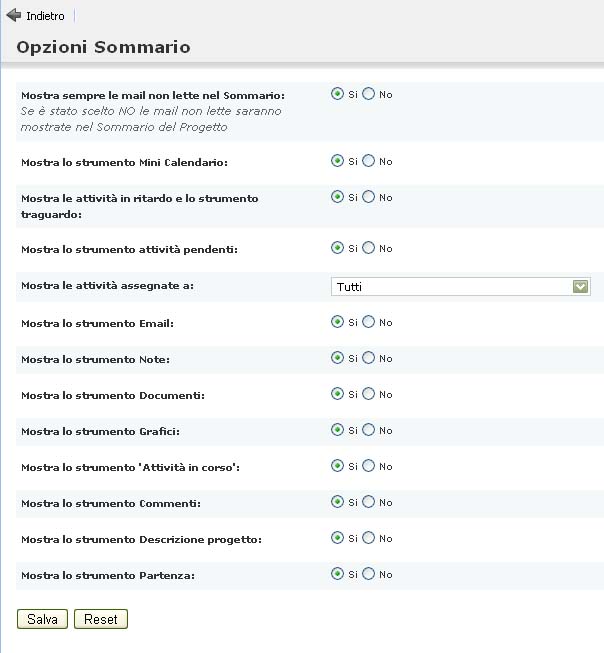The width and height of the screenshot is (604, 653).
Task: Click the green arrow of the Tutti dropdown
Action: pos(580,287)
